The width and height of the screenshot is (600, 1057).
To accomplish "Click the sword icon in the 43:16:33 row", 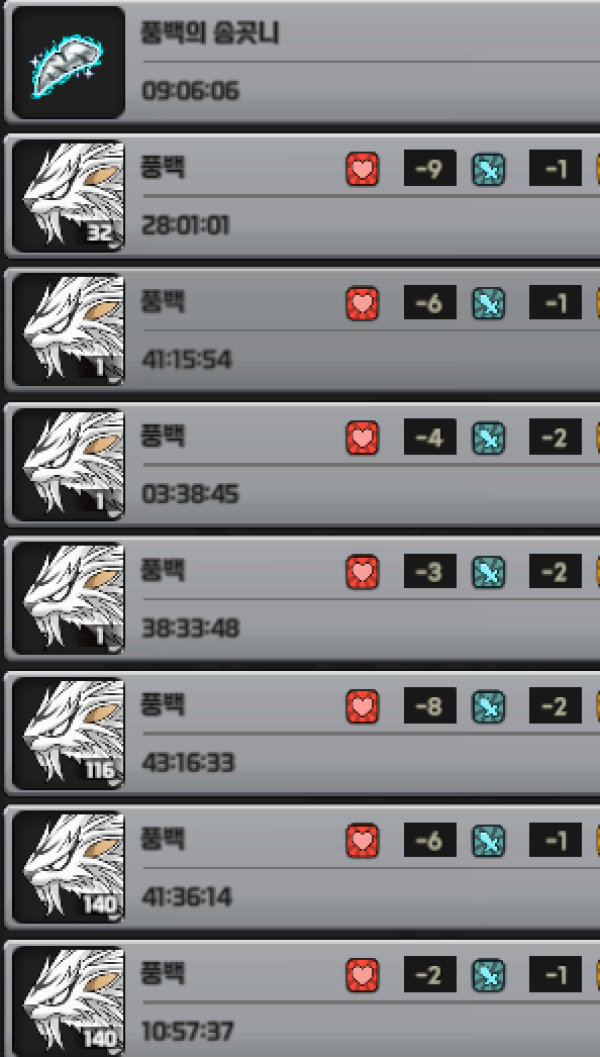I will 488,706.
